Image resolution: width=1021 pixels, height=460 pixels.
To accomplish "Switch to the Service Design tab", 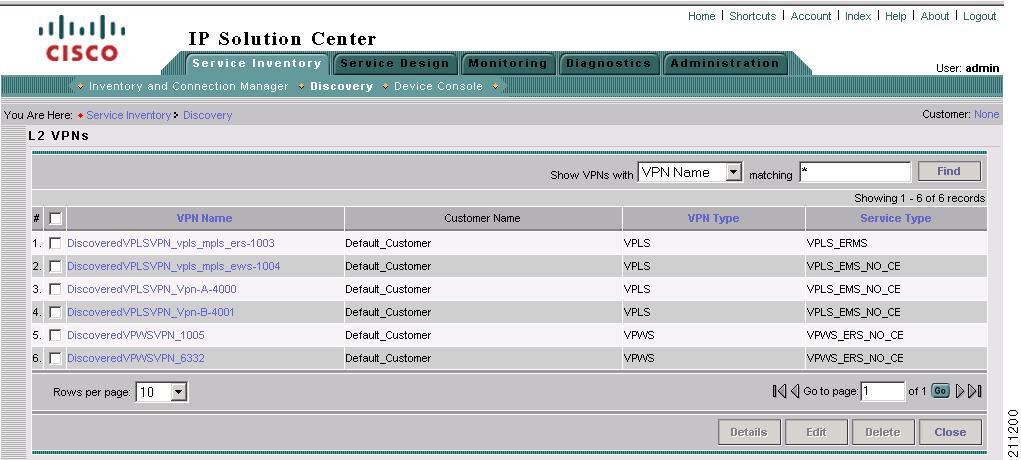I will pyautogui.click(x=395, y=63).
